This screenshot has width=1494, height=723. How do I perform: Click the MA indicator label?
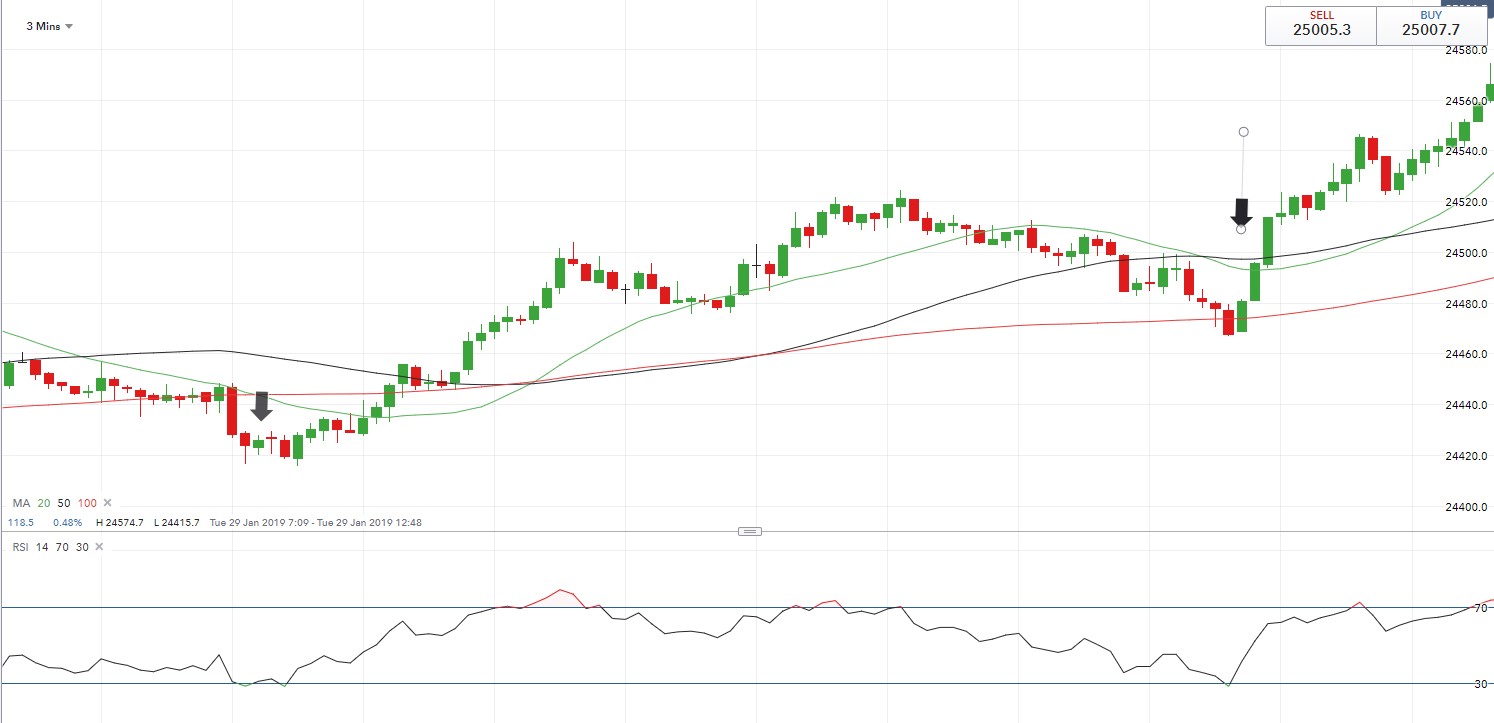(20, 503)
